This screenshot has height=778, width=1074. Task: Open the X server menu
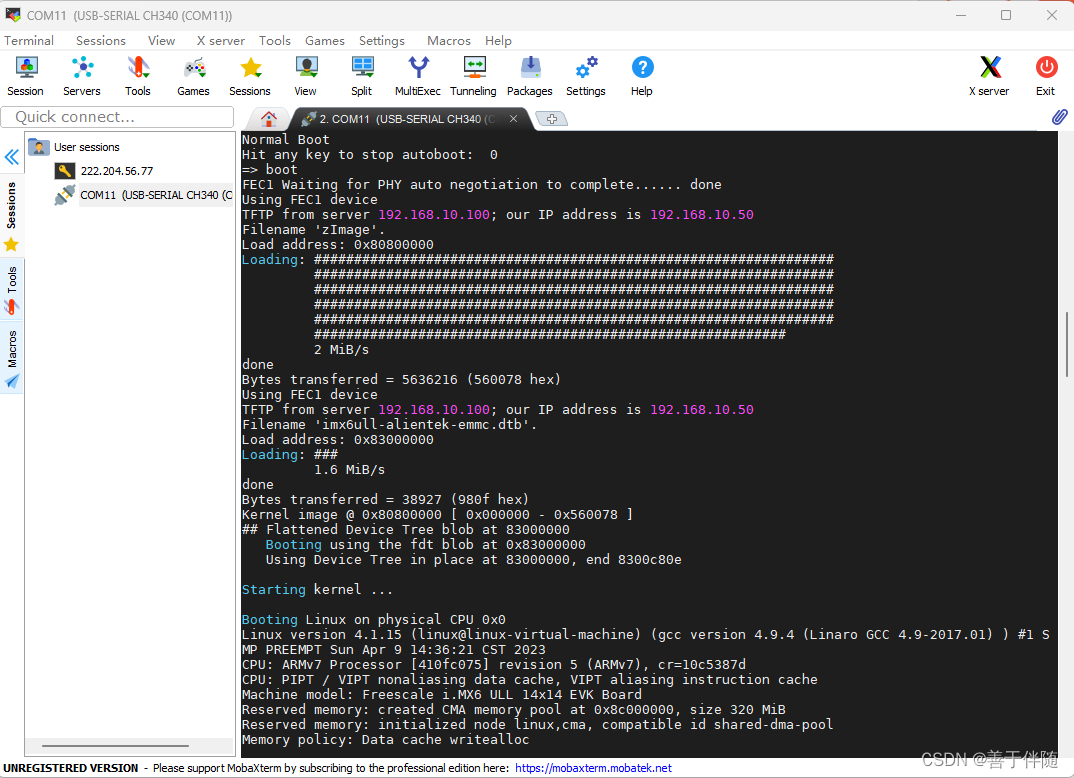[221, 40]
